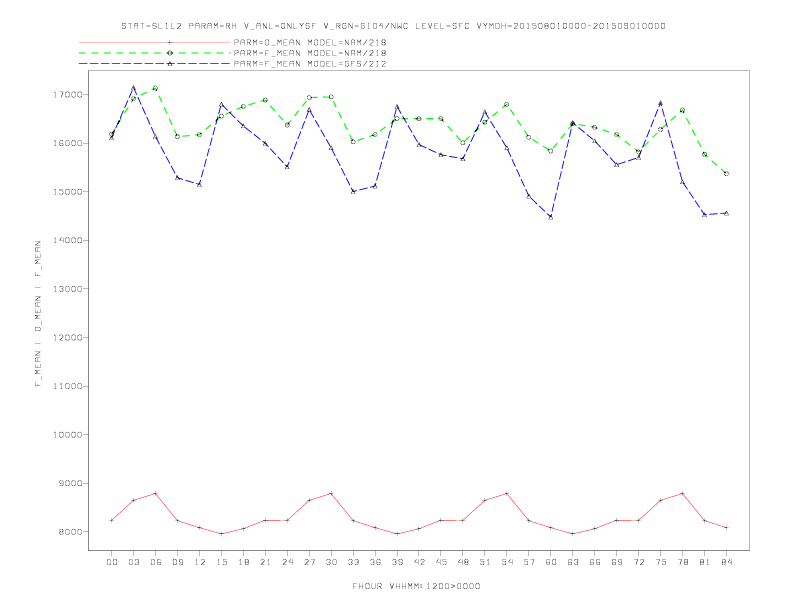
Task: Click the x-axis tick label 69
Action: pyautogui.click(x=617, y=562)
